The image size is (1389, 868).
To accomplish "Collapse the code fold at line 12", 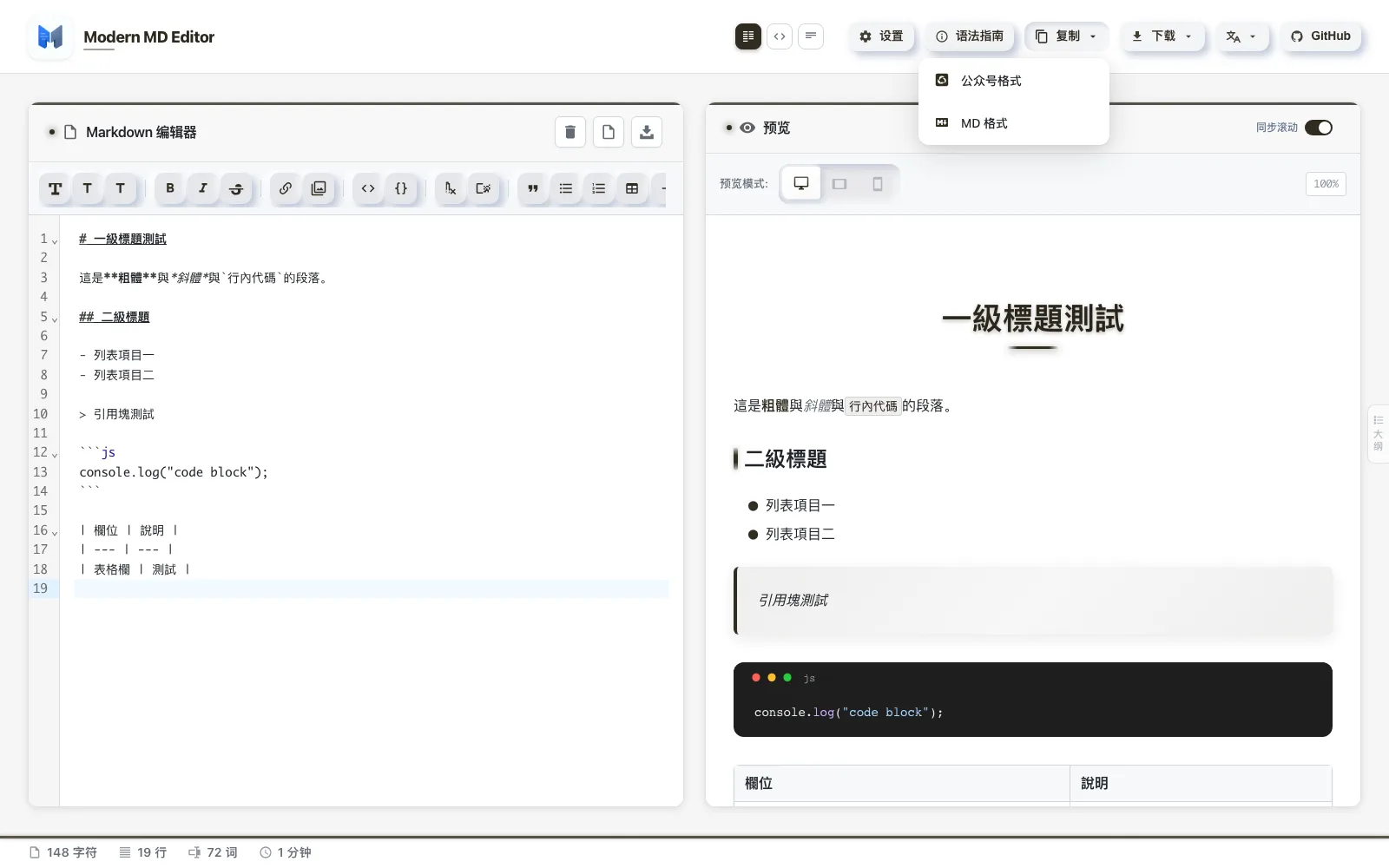I will [55, 455].
